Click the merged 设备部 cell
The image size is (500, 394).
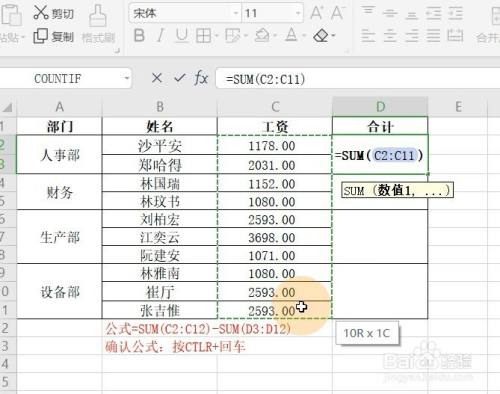point(59,291)
